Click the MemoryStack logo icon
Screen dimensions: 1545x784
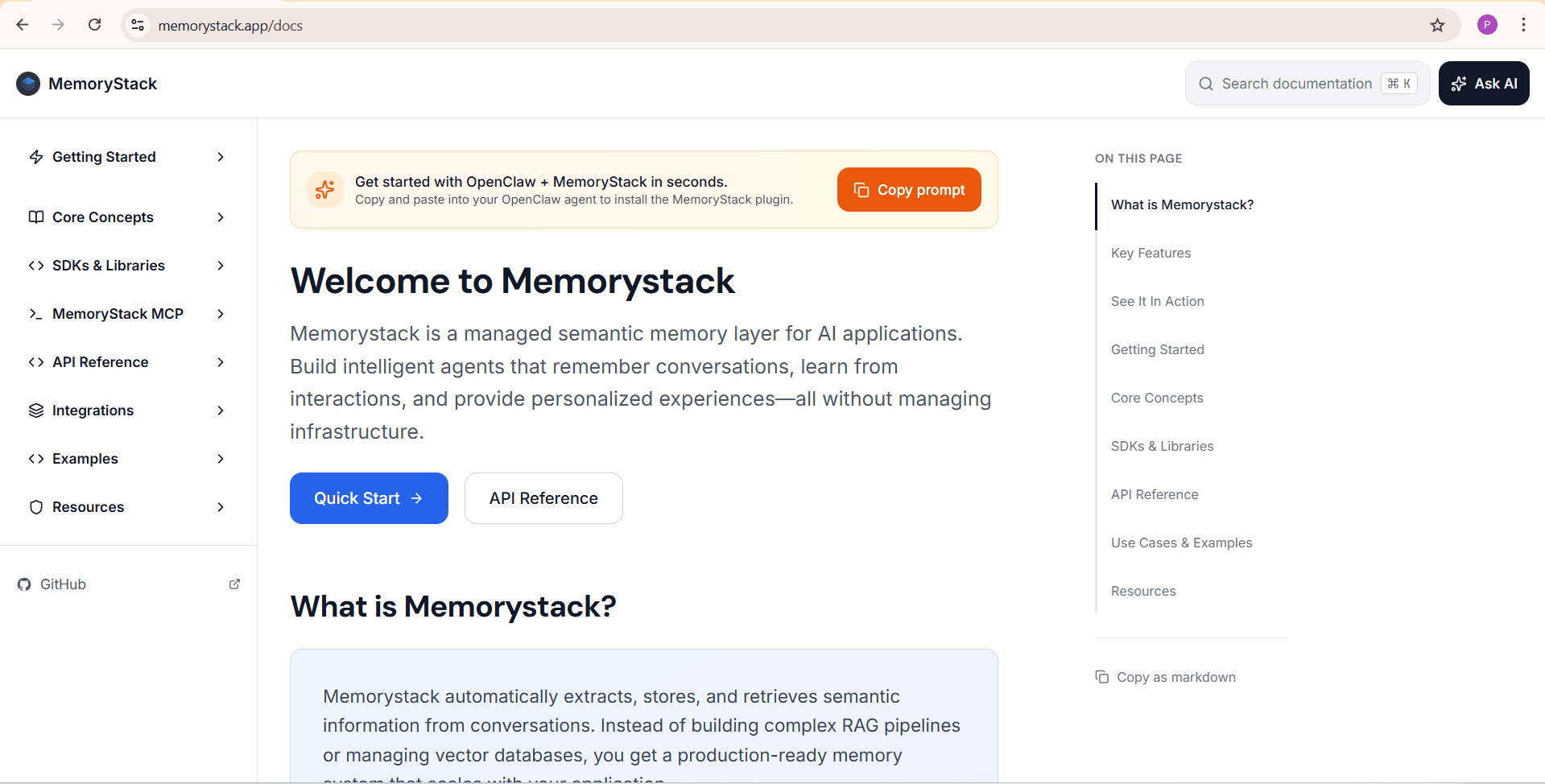point(28,84)
